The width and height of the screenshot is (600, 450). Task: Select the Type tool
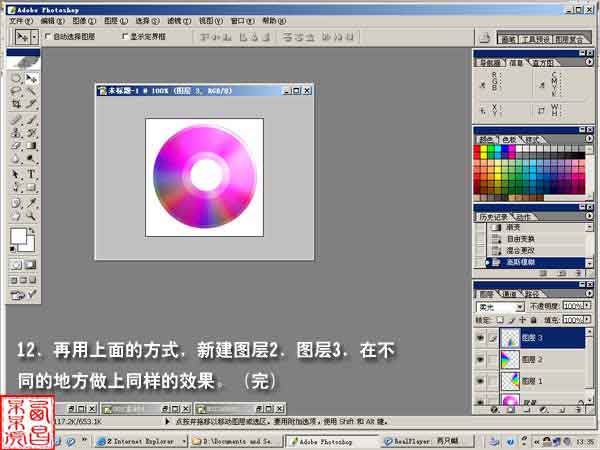pos(31,174)
